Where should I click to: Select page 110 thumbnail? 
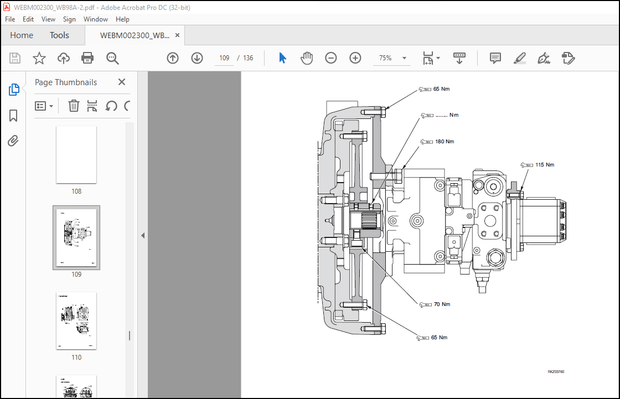click(76, 321)
